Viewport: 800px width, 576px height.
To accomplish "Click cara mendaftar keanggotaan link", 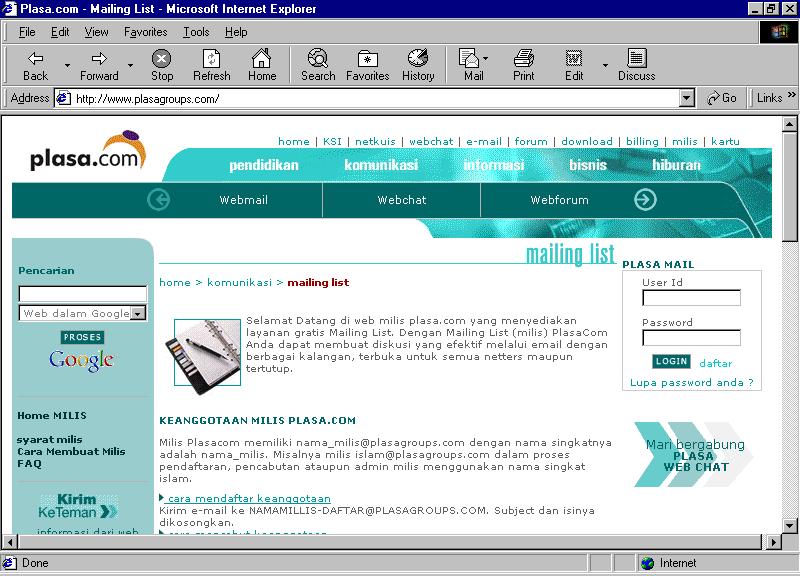I will click(x=249, y=498).
